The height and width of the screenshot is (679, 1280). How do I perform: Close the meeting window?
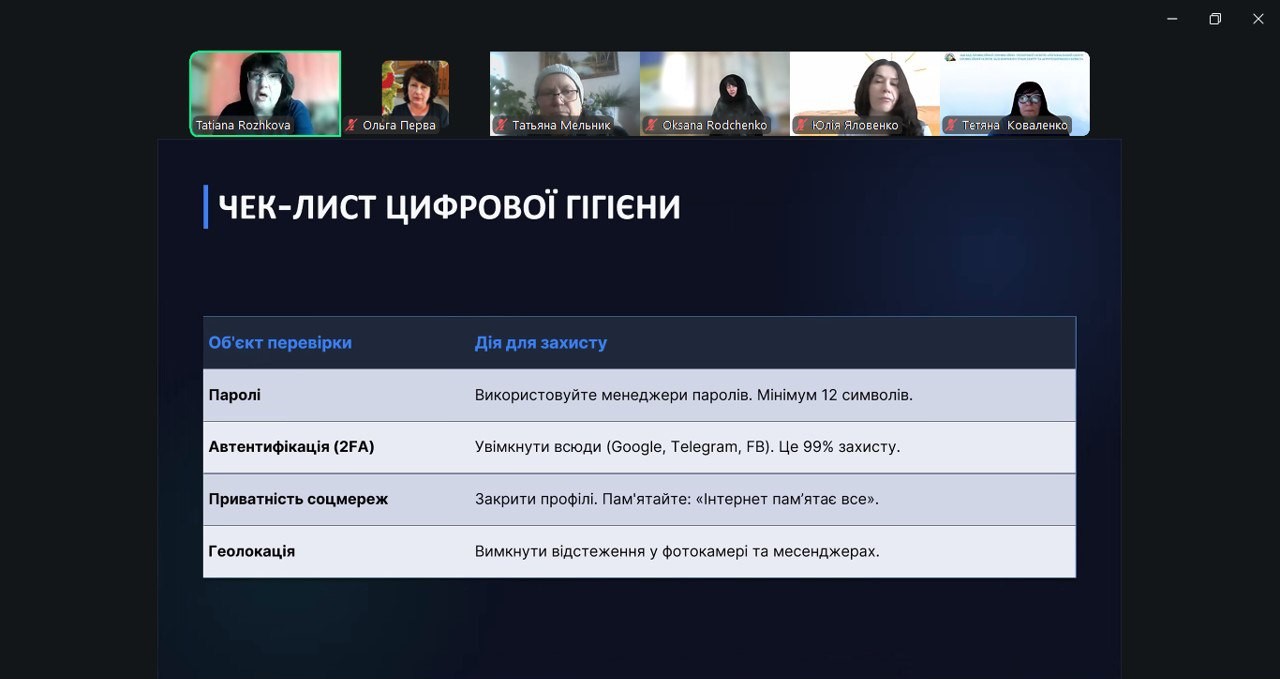point(1258,19)
